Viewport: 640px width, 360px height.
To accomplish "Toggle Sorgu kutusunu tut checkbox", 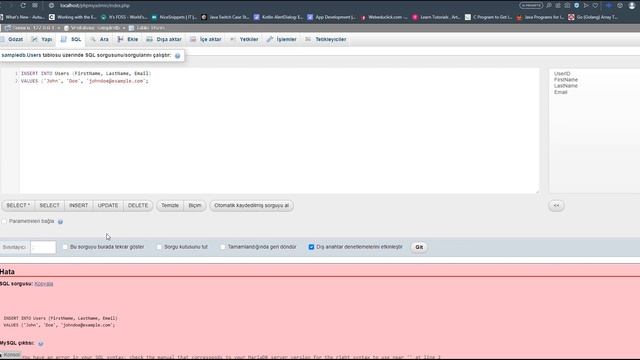I will coord(159,247).
